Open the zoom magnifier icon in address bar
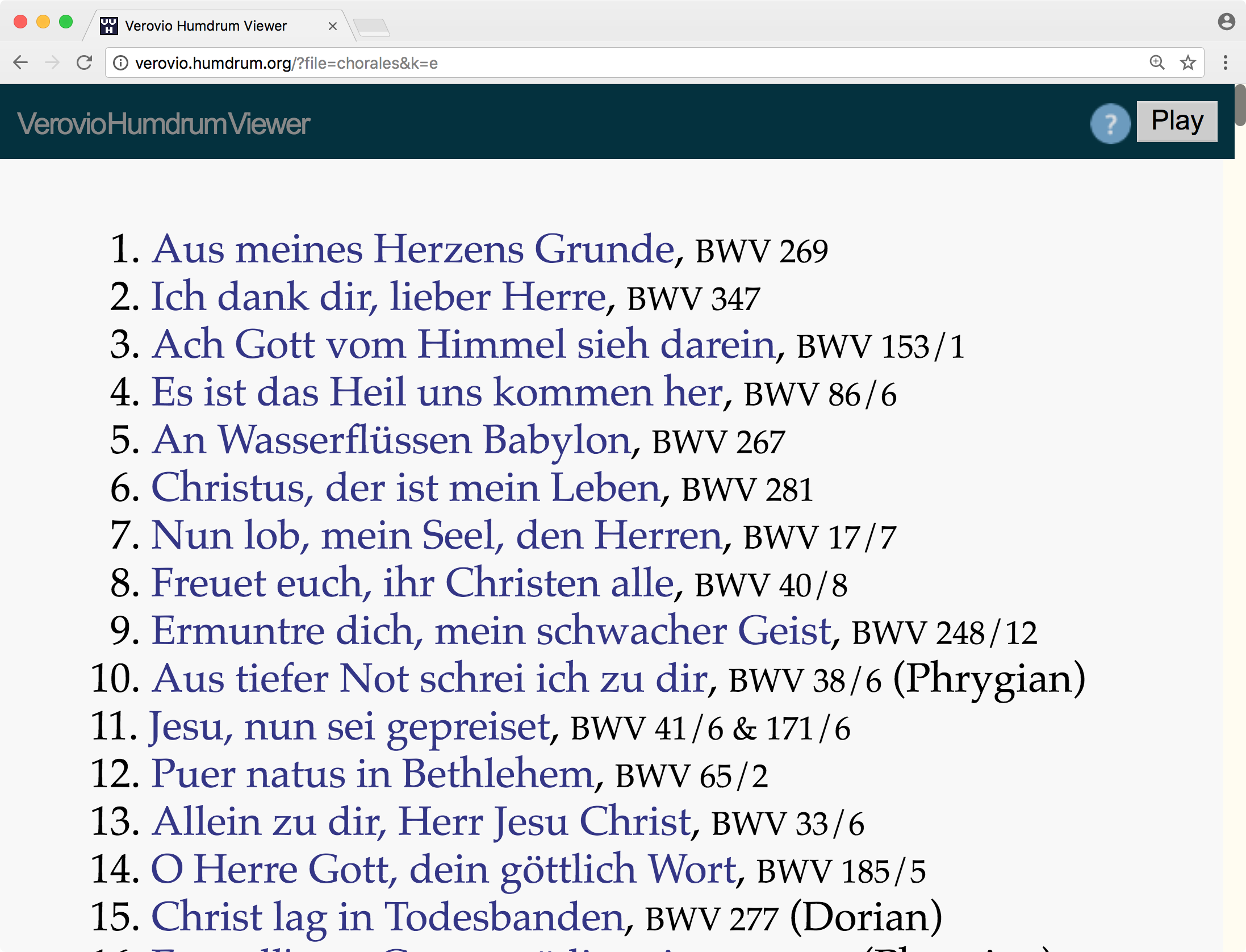Image resolution: width=1246 pixels, height=952 pixels. 1157,62
